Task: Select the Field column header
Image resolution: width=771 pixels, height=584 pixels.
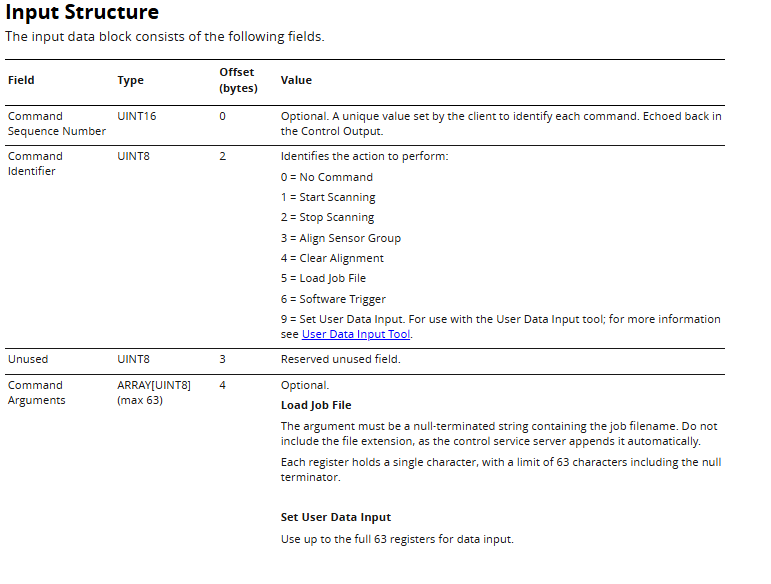Action: pyautogui.click(x=21, y=80)
